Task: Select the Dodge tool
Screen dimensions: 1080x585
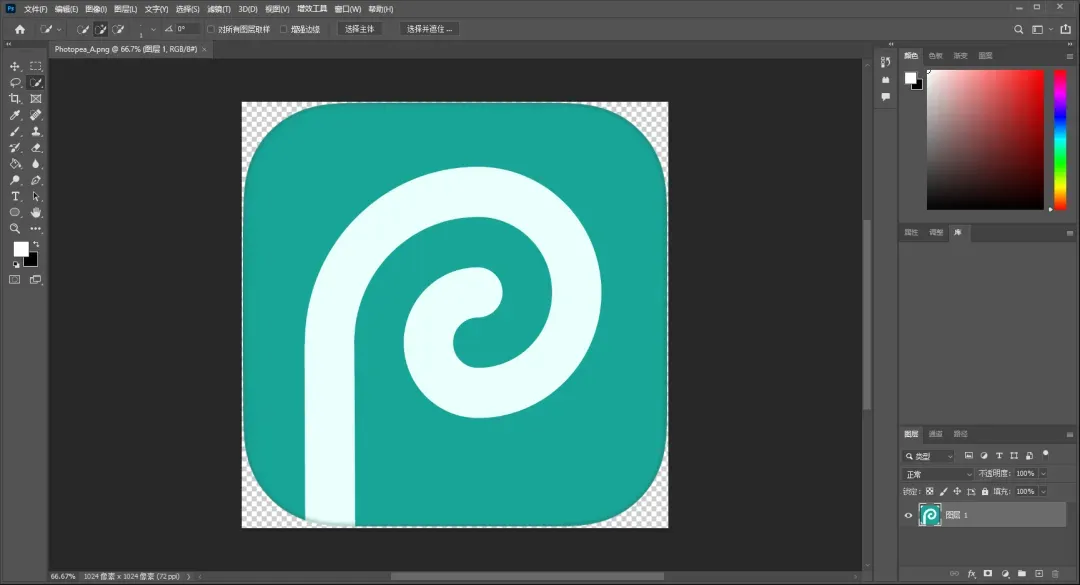Action: (x=14, y=180)
